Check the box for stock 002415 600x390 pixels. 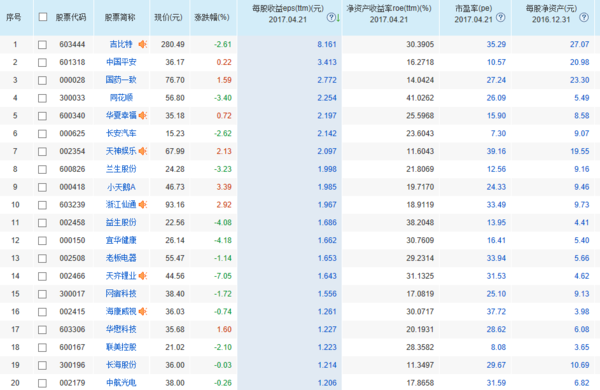pyautogui.click(x=42, y=312)
